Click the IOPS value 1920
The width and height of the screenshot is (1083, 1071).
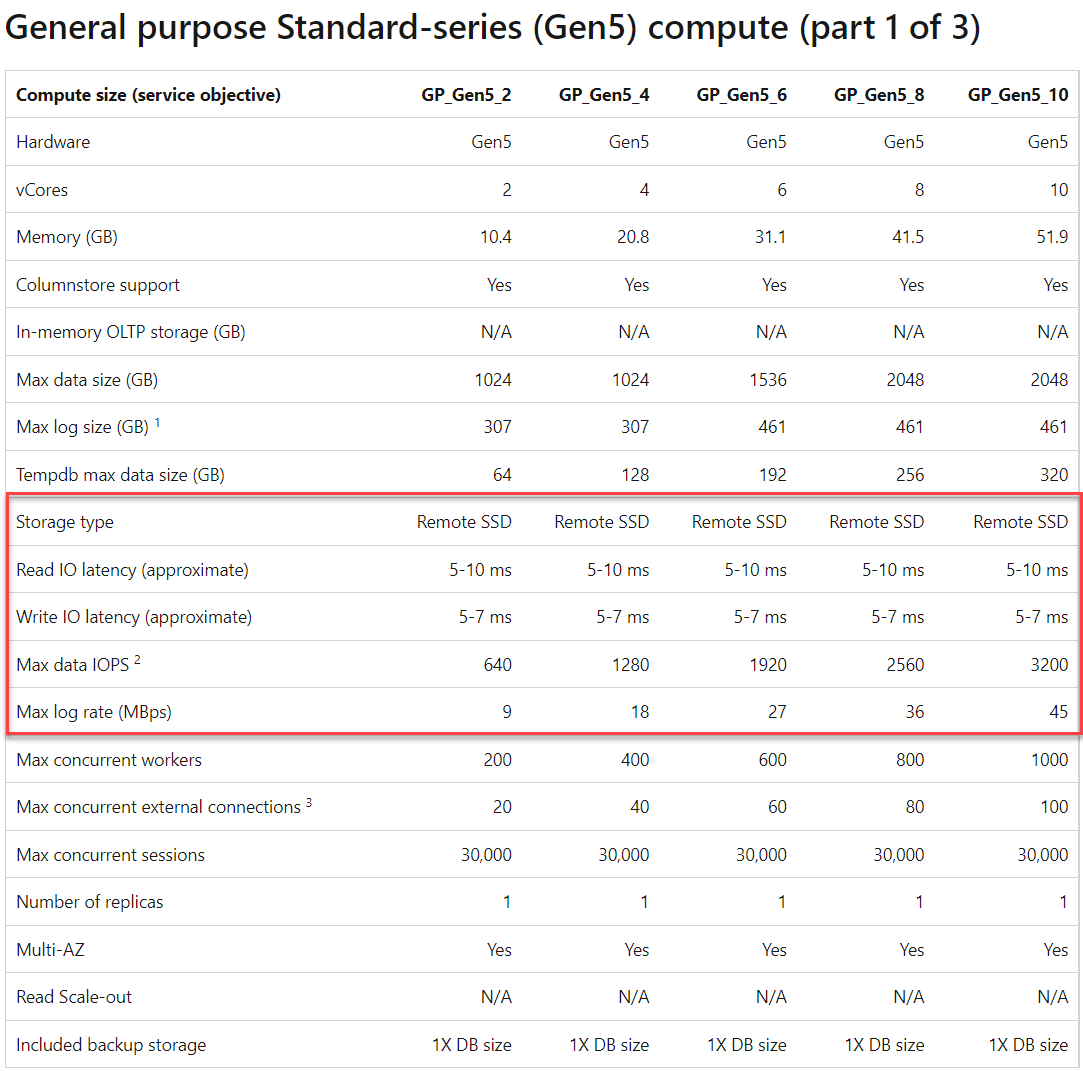coord(768,665)
